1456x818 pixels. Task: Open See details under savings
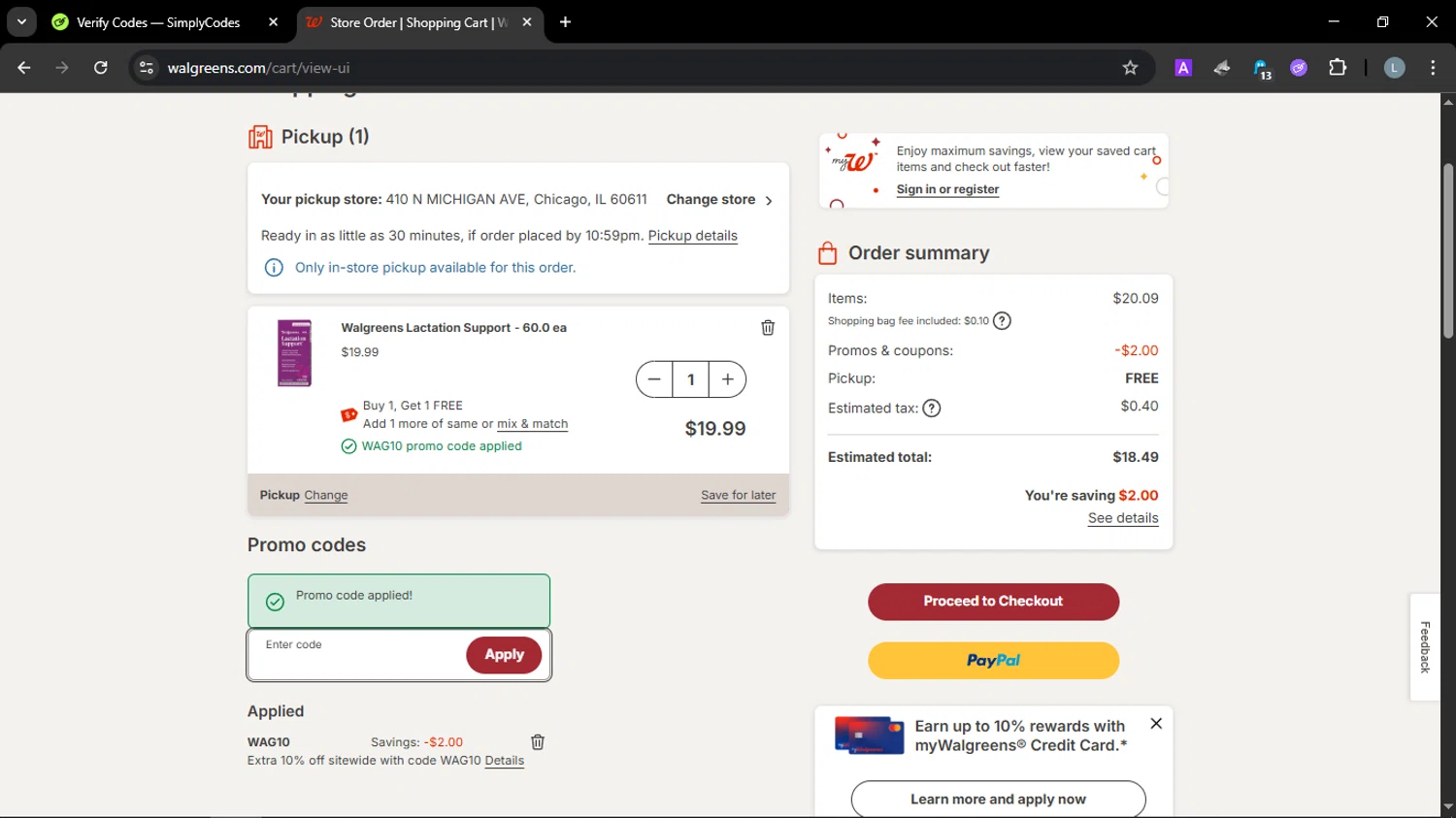[1123, 518]
